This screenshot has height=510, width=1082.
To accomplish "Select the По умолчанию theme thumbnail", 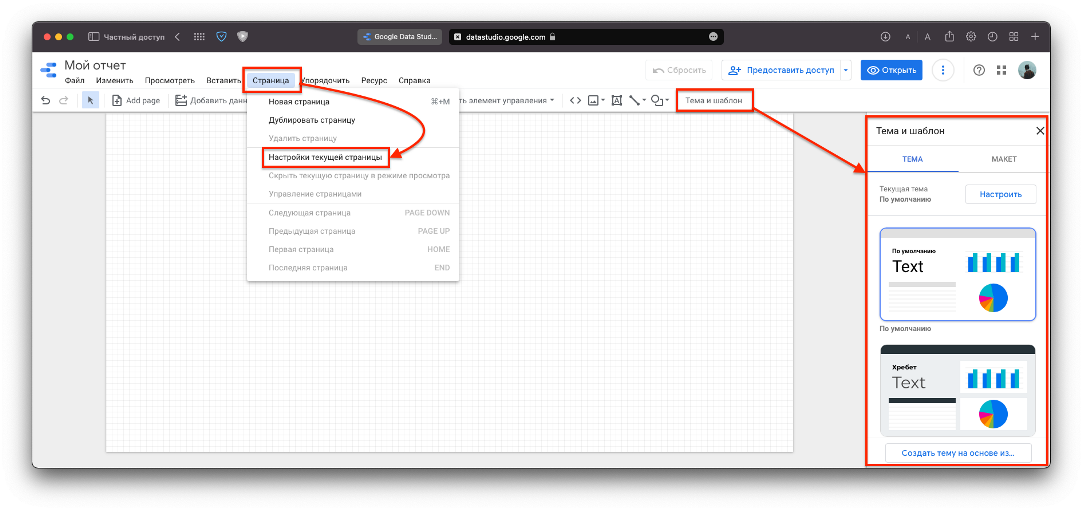I will point(958,275).
